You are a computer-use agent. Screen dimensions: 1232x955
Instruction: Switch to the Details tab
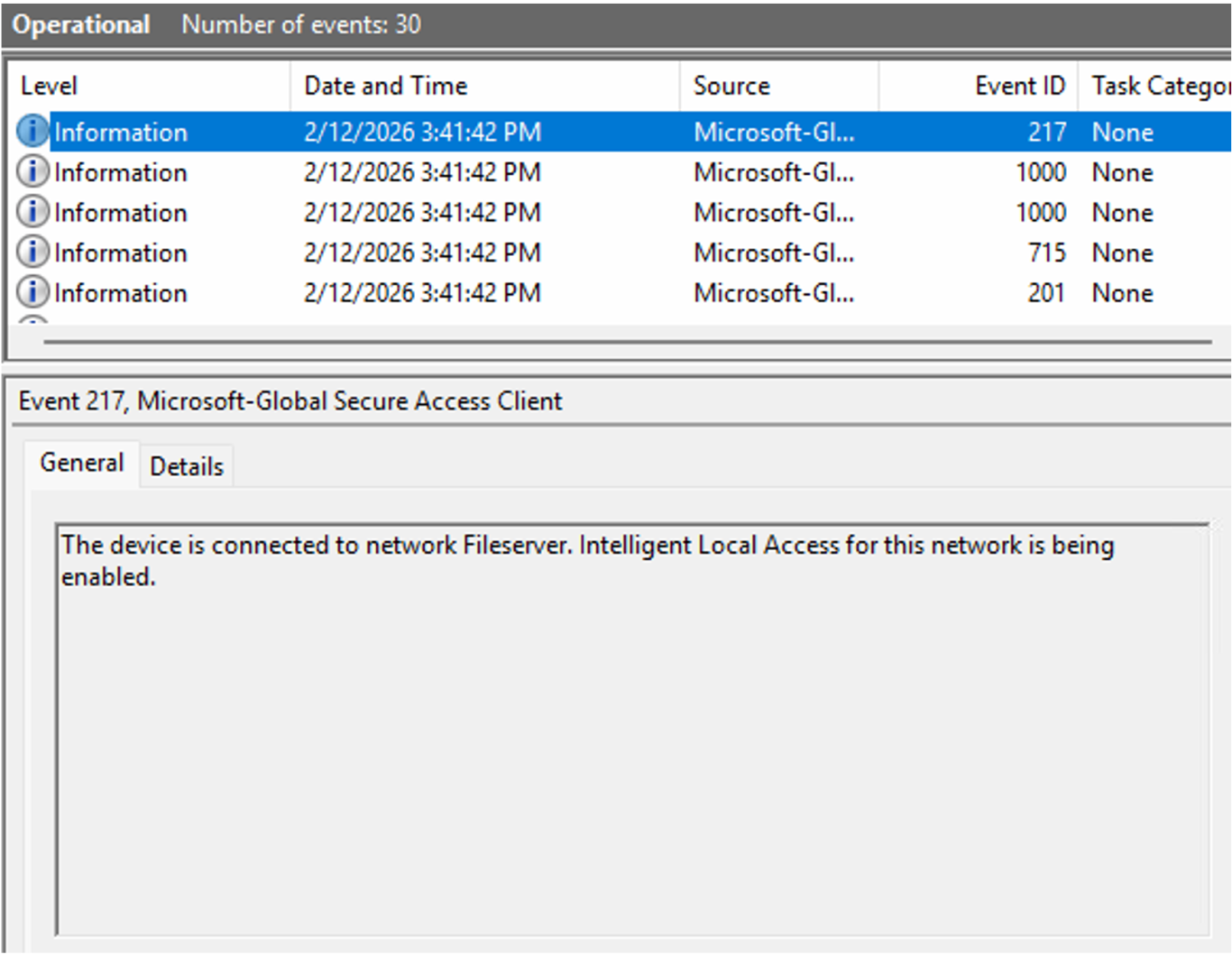(187, 466)
